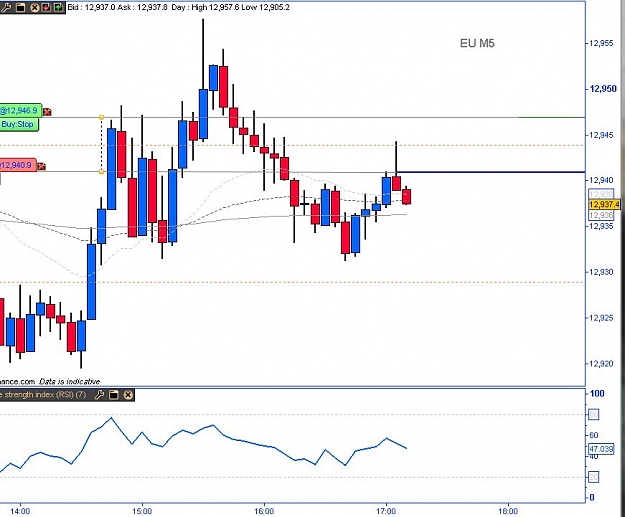Screen dimensions: 625x517
Task: Close the RSI indicator panel
Action: click(x=128, y=395)
